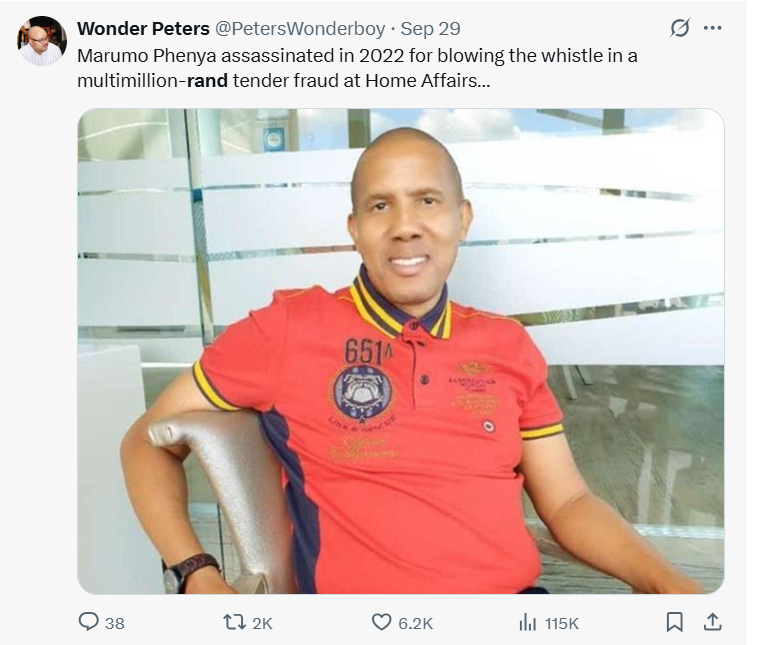Open the three-dot more options menu
The height and width of the screenshot is (645, 760).
tap(712, 28)
